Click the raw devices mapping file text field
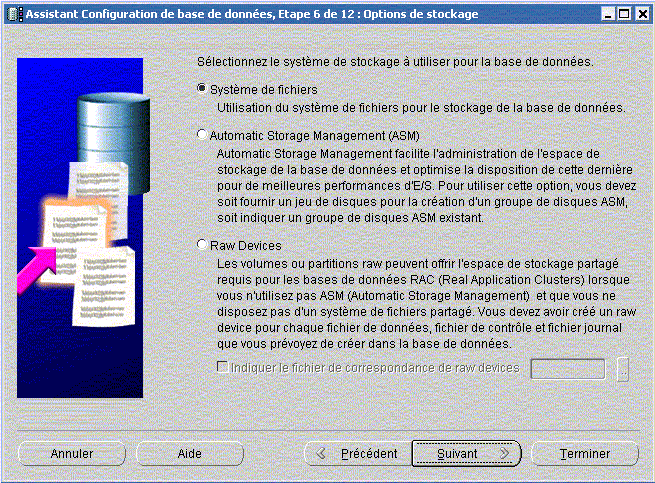The height and width of the screenshot is (483, 655). (568, 369)
